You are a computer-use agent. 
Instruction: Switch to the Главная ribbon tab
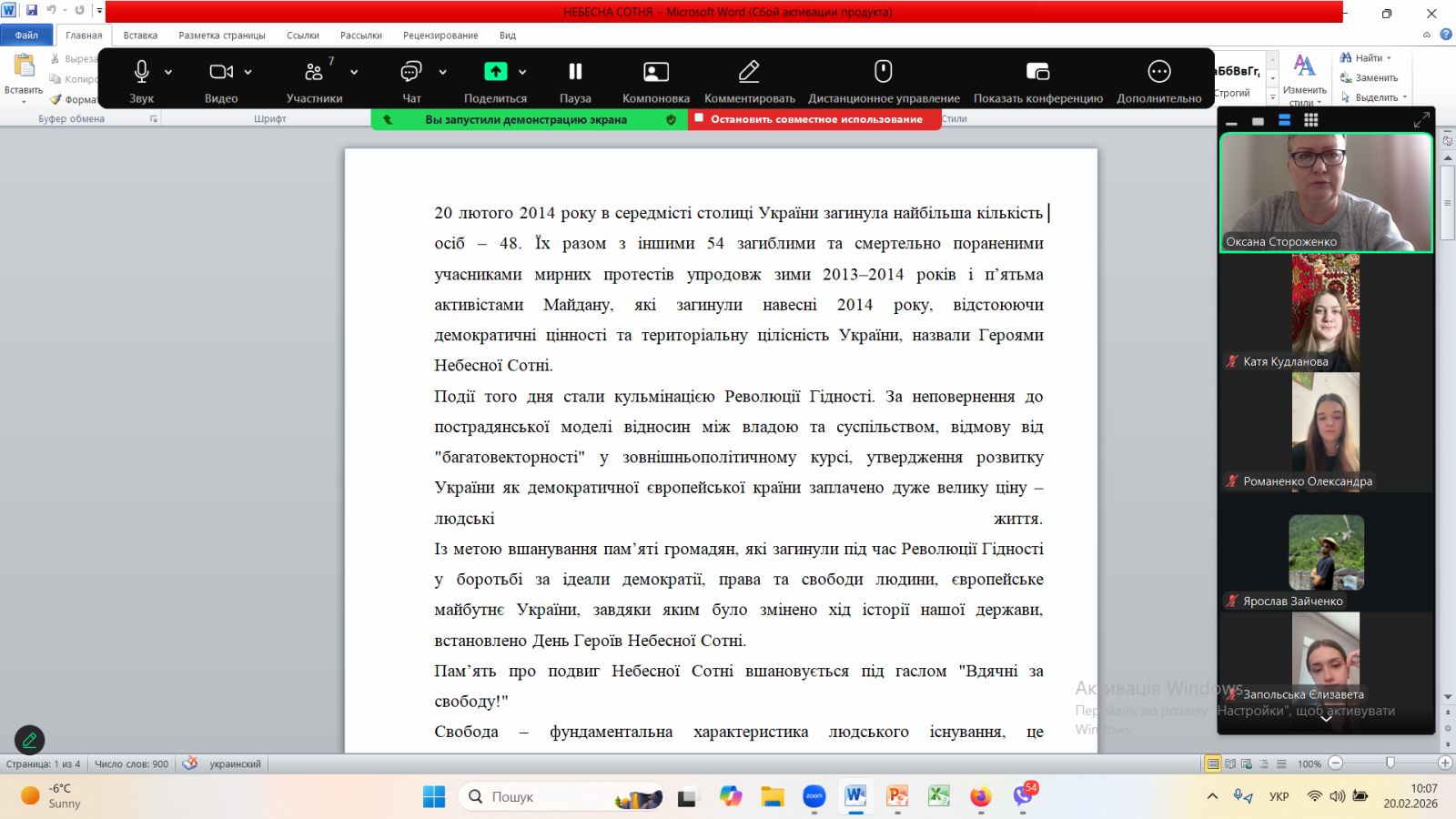click(x=84, y=35)
